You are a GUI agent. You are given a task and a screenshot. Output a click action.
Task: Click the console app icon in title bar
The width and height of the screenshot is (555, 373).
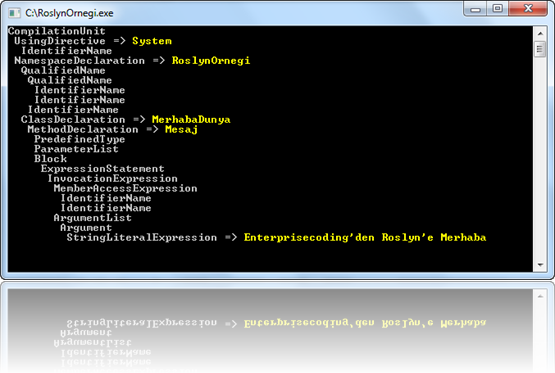[x=15, y=13]
